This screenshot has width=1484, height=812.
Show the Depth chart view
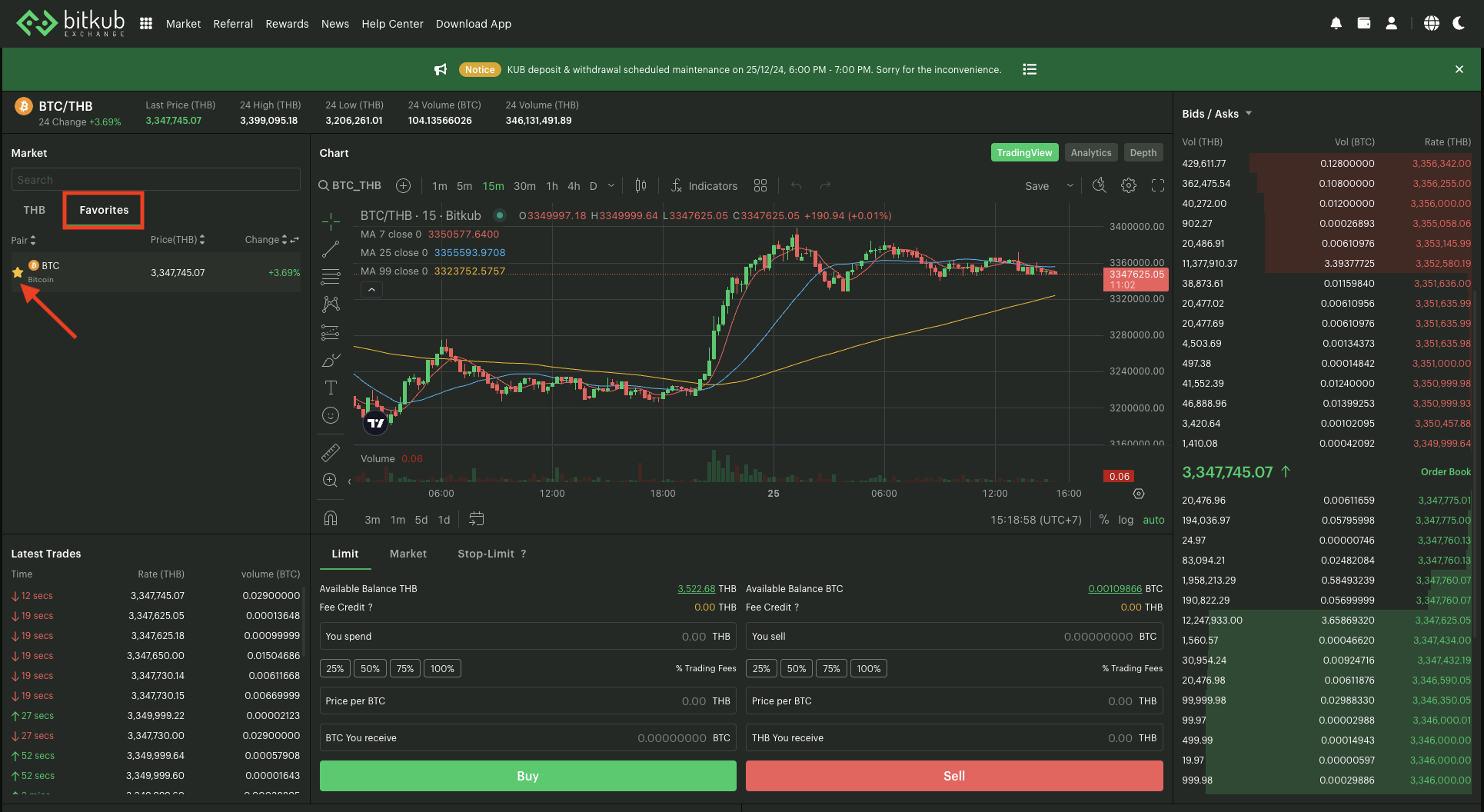click(x=1143, y=152)
